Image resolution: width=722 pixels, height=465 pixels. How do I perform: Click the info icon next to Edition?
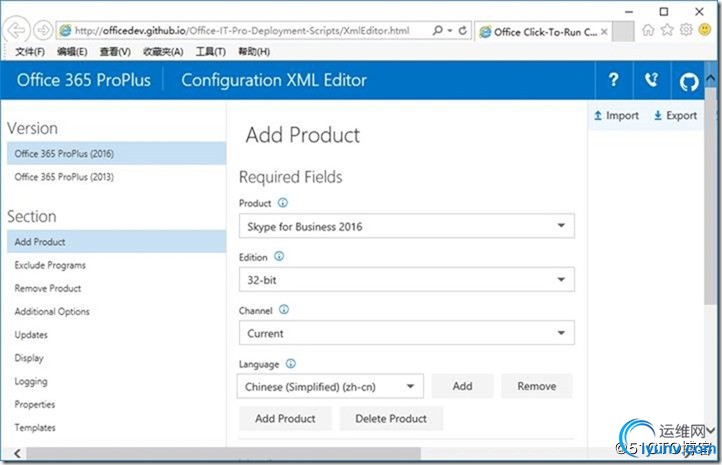pyautogui.click(x=279, y=256)
